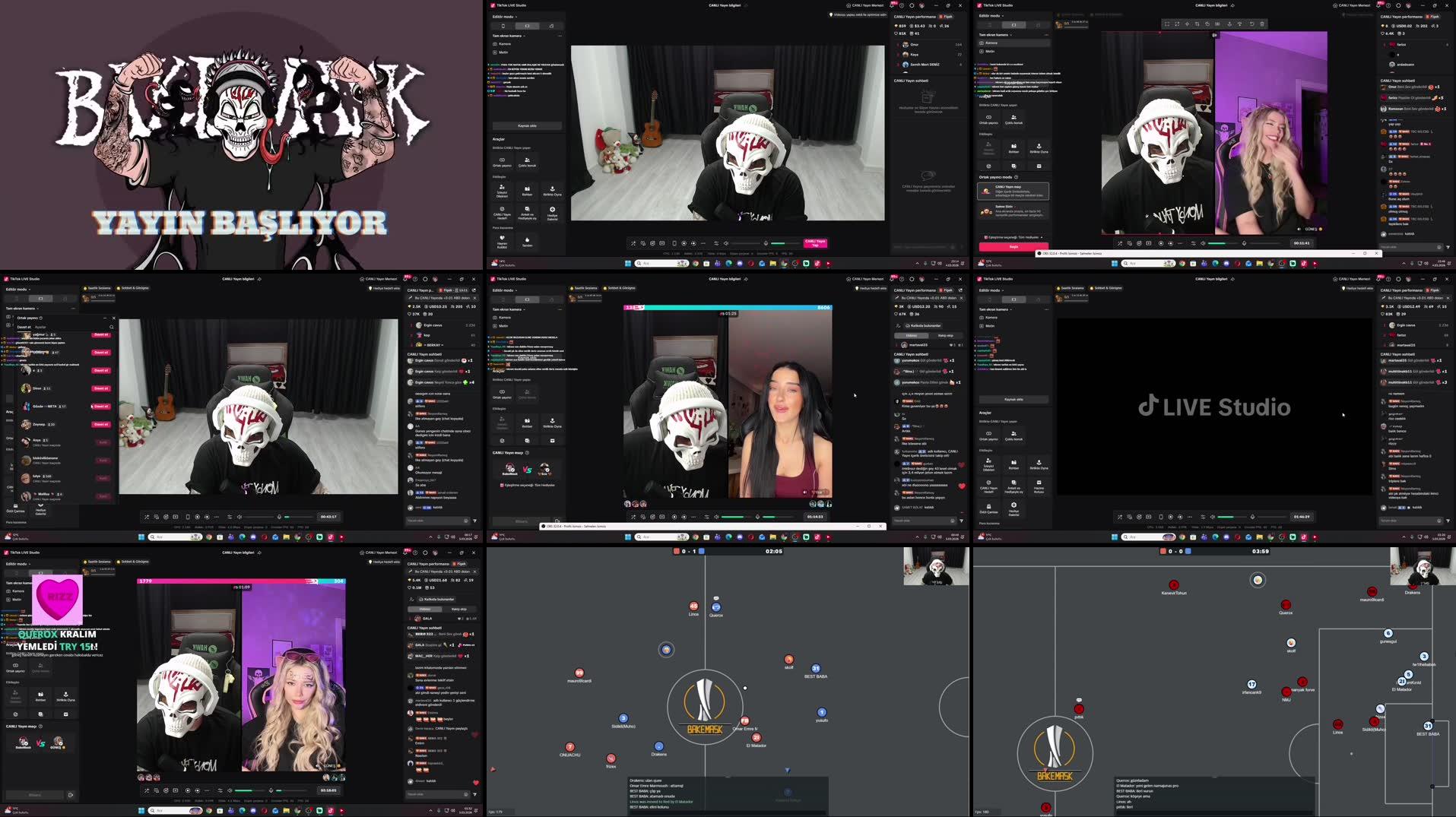The width and height of the screenshot is (1456, 817).
Task: Click the Kaynak ekle button
Action: pyautogui.click(x=528, y=126)
